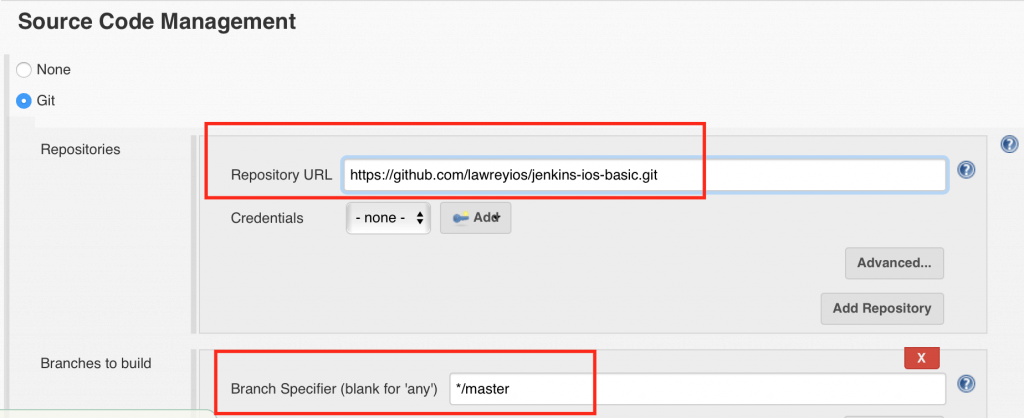Click the Branch Specifier label text
The image size is (1024, 418).
334,388
